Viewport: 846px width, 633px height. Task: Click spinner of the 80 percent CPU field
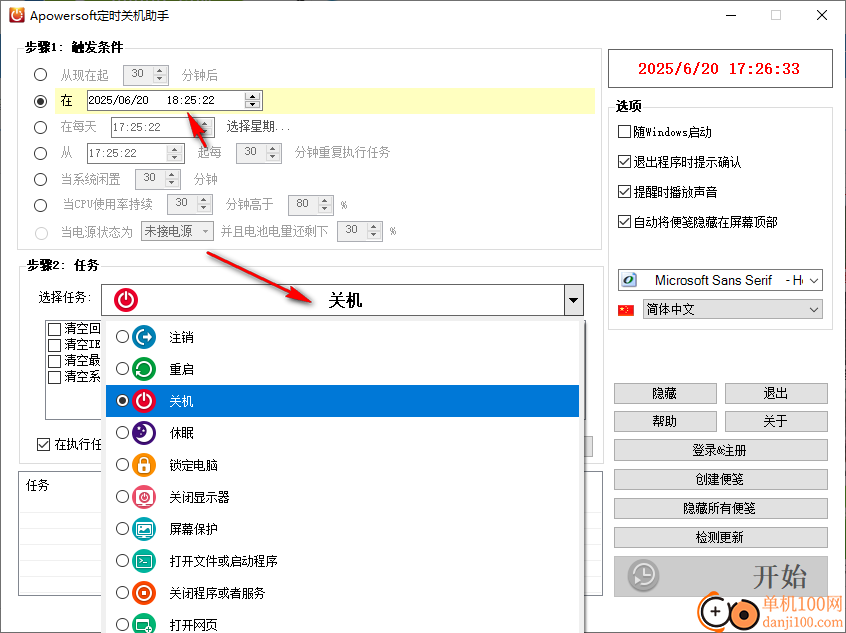(325, 205)
